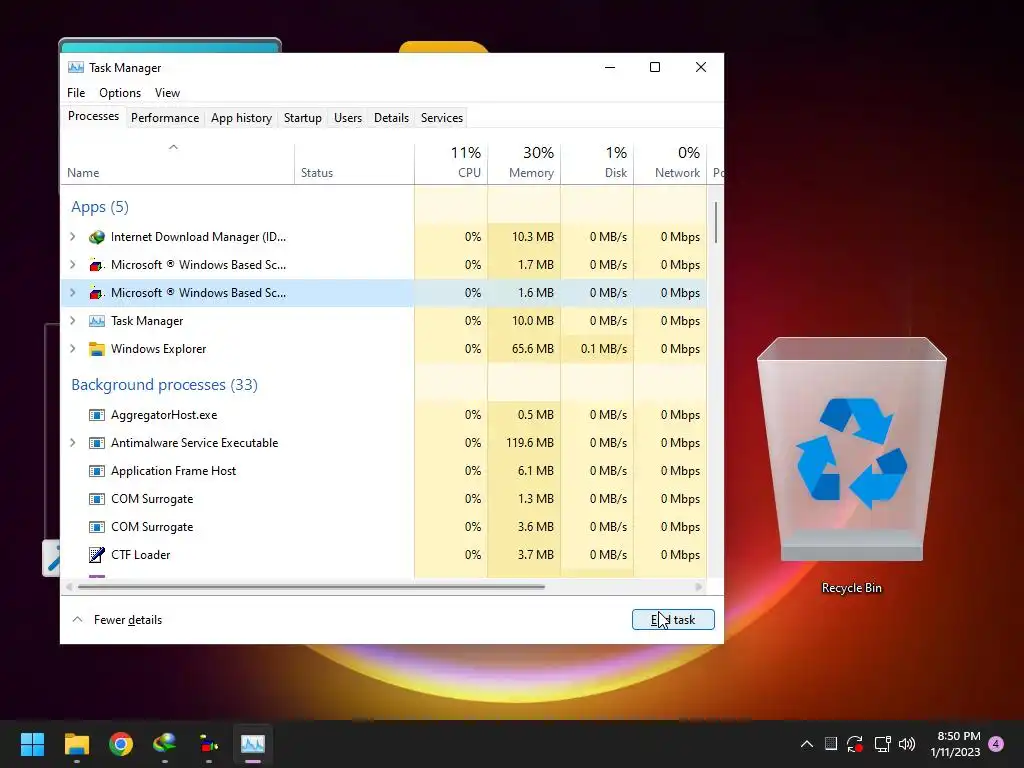Viewport: 1024px width, 768px height.
Task: Click the network tray icon
Action: click(882, 744)
